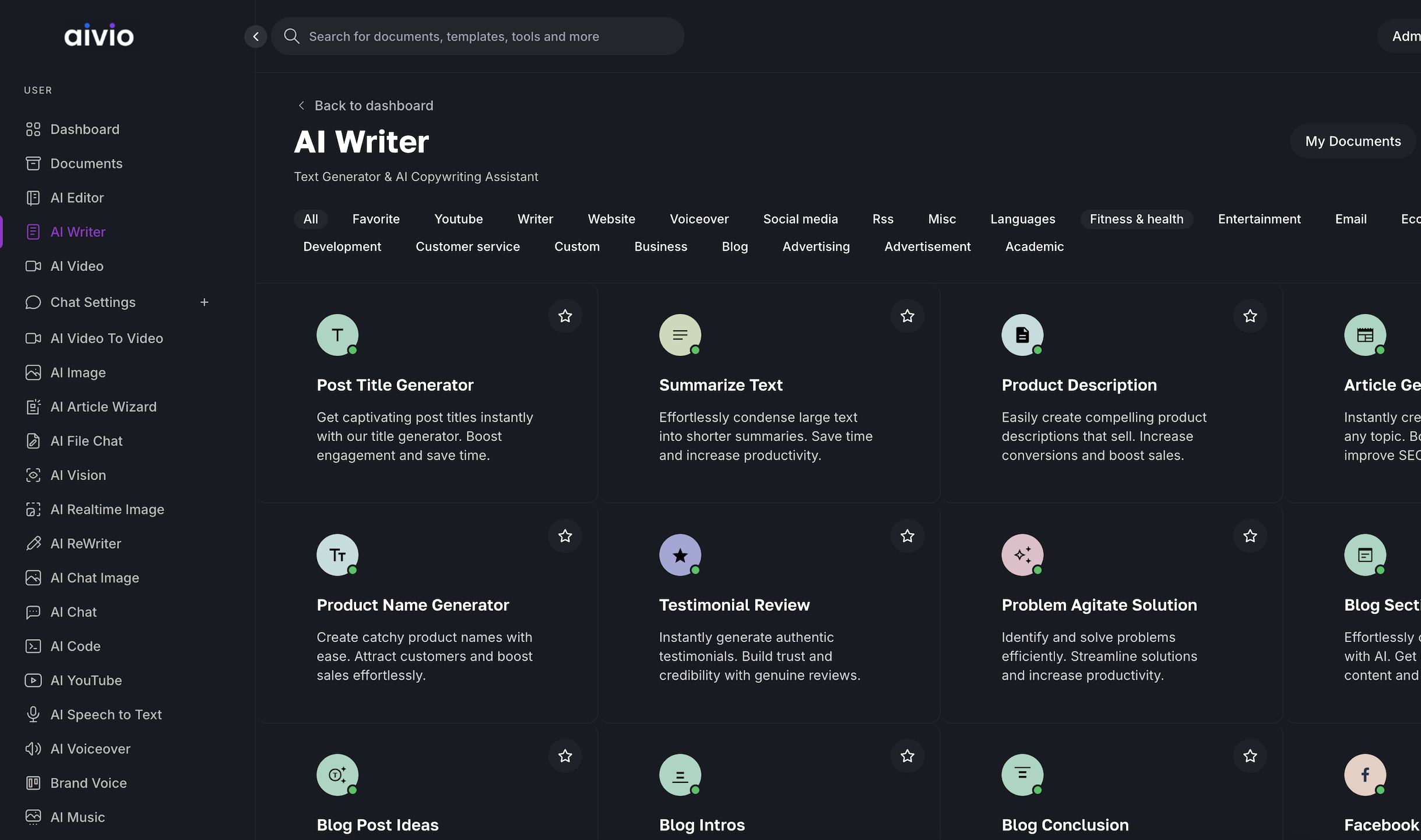Open AI Speech to Text microphone icon

pyautogui.click(x=33, y=714)
